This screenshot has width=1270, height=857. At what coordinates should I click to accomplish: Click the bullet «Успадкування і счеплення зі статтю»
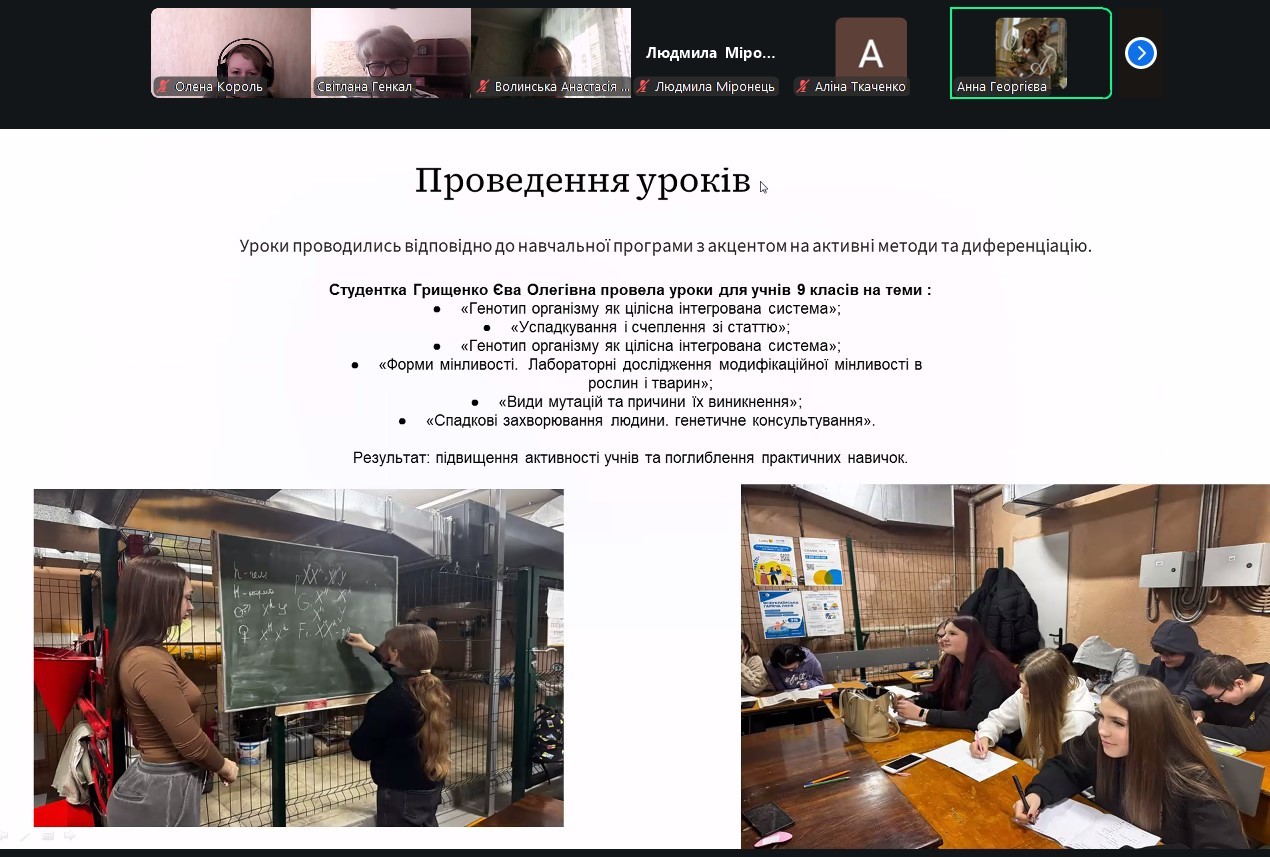click(x=649, y=327)
